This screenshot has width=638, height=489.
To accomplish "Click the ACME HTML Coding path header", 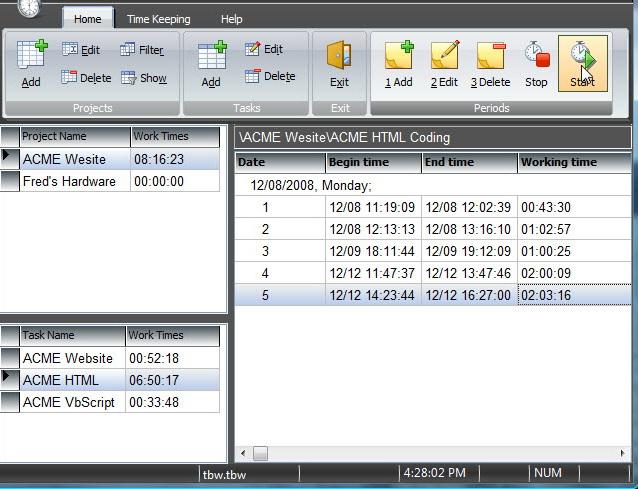I will tap(433, 138).
